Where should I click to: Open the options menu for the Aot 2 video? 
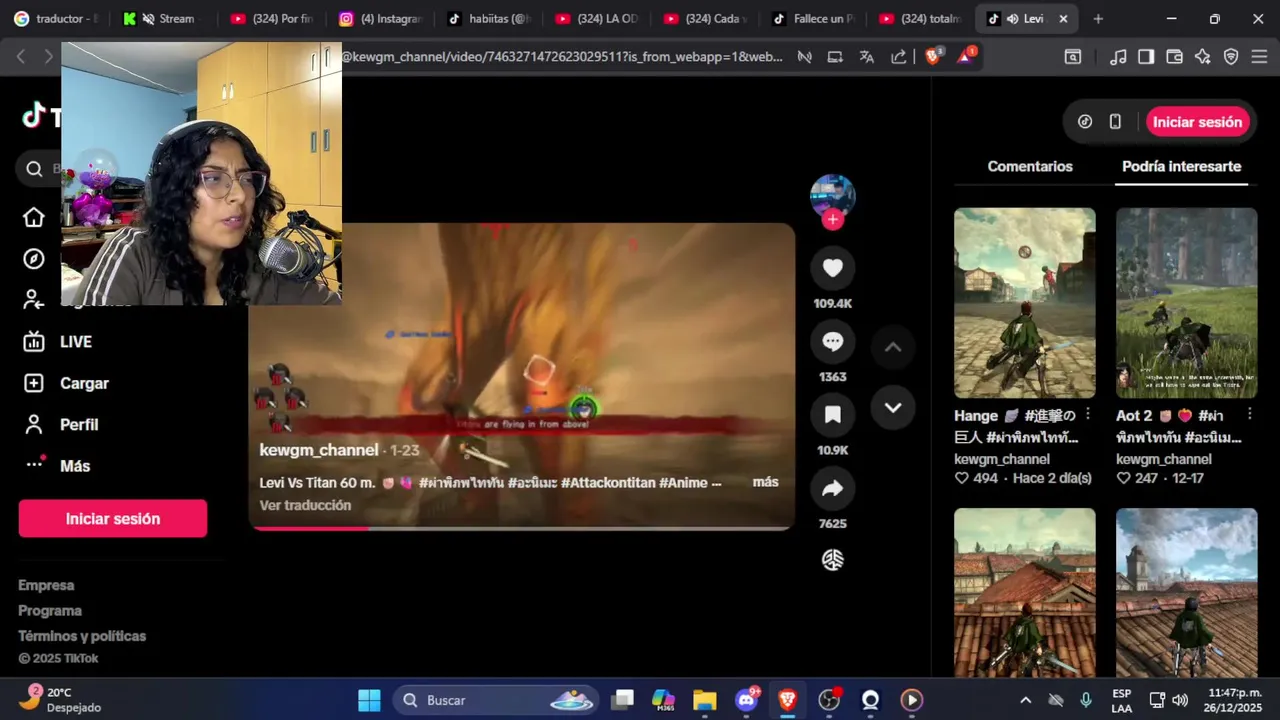(x=1249, y=414)
